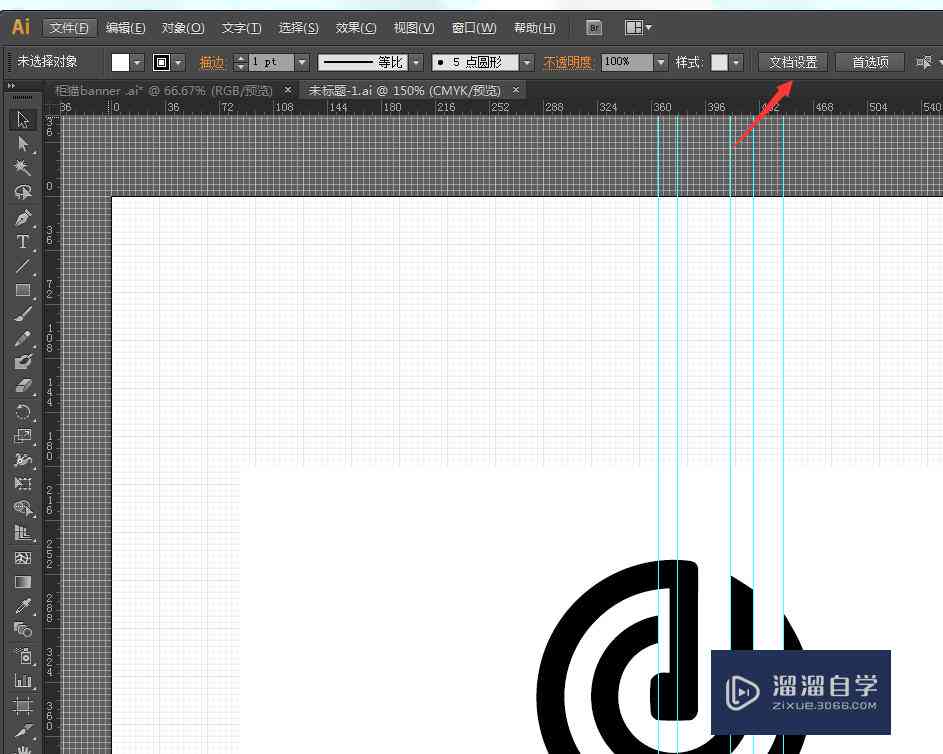Click the 文档设置 button
This screenshot has height=754, width=943.
(793, 62)
